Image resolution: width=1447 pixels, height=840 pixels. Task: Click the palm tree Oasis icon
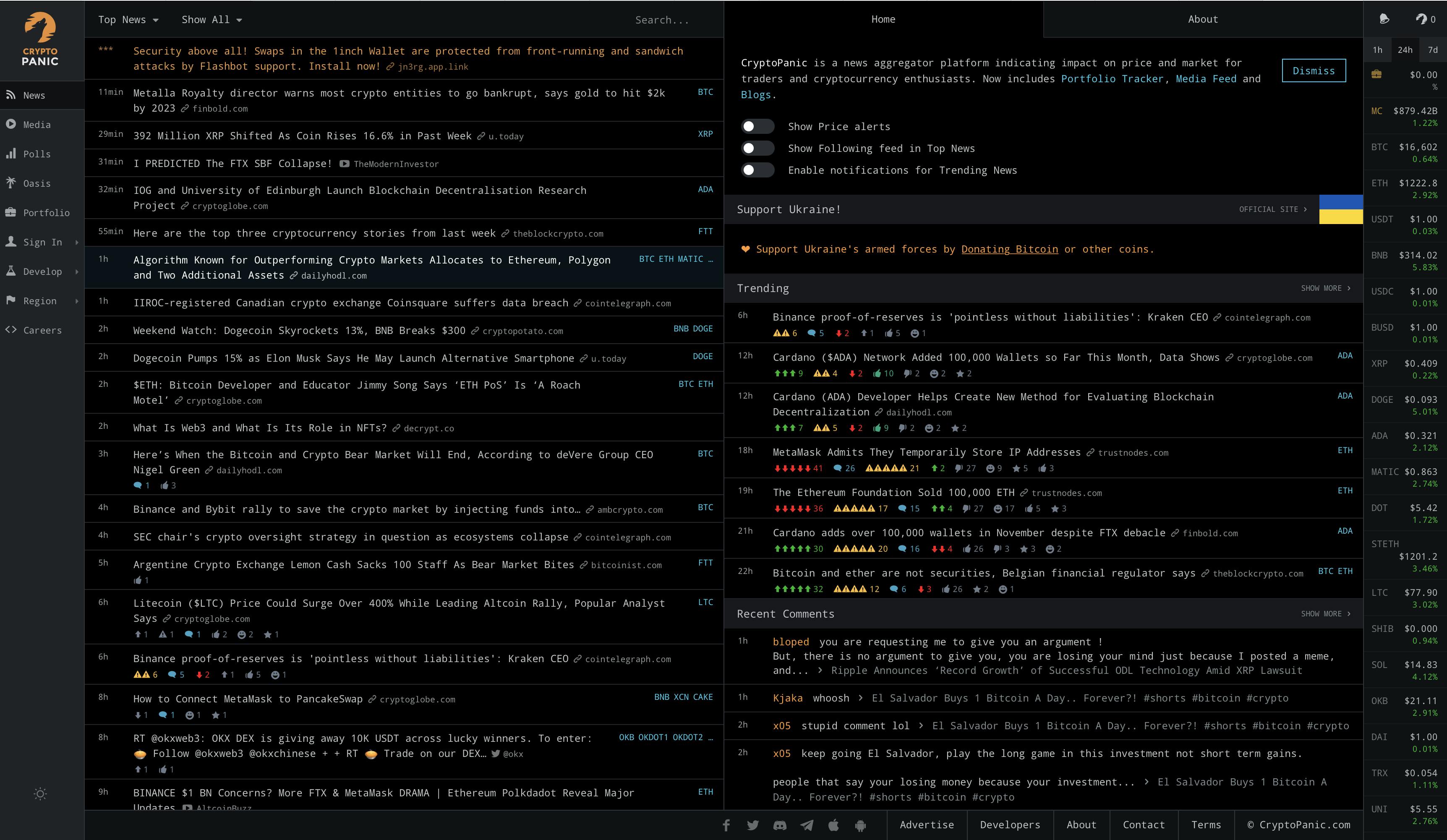[11, 183]
